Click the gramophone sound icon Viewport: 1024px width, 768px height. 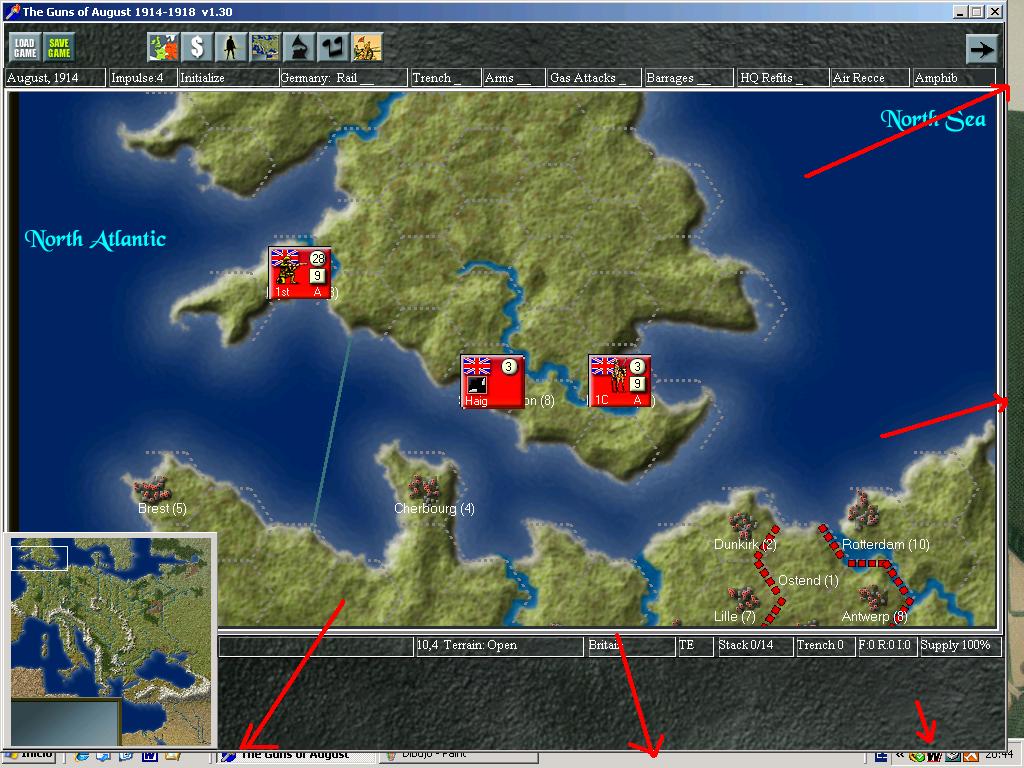[299, 47]
